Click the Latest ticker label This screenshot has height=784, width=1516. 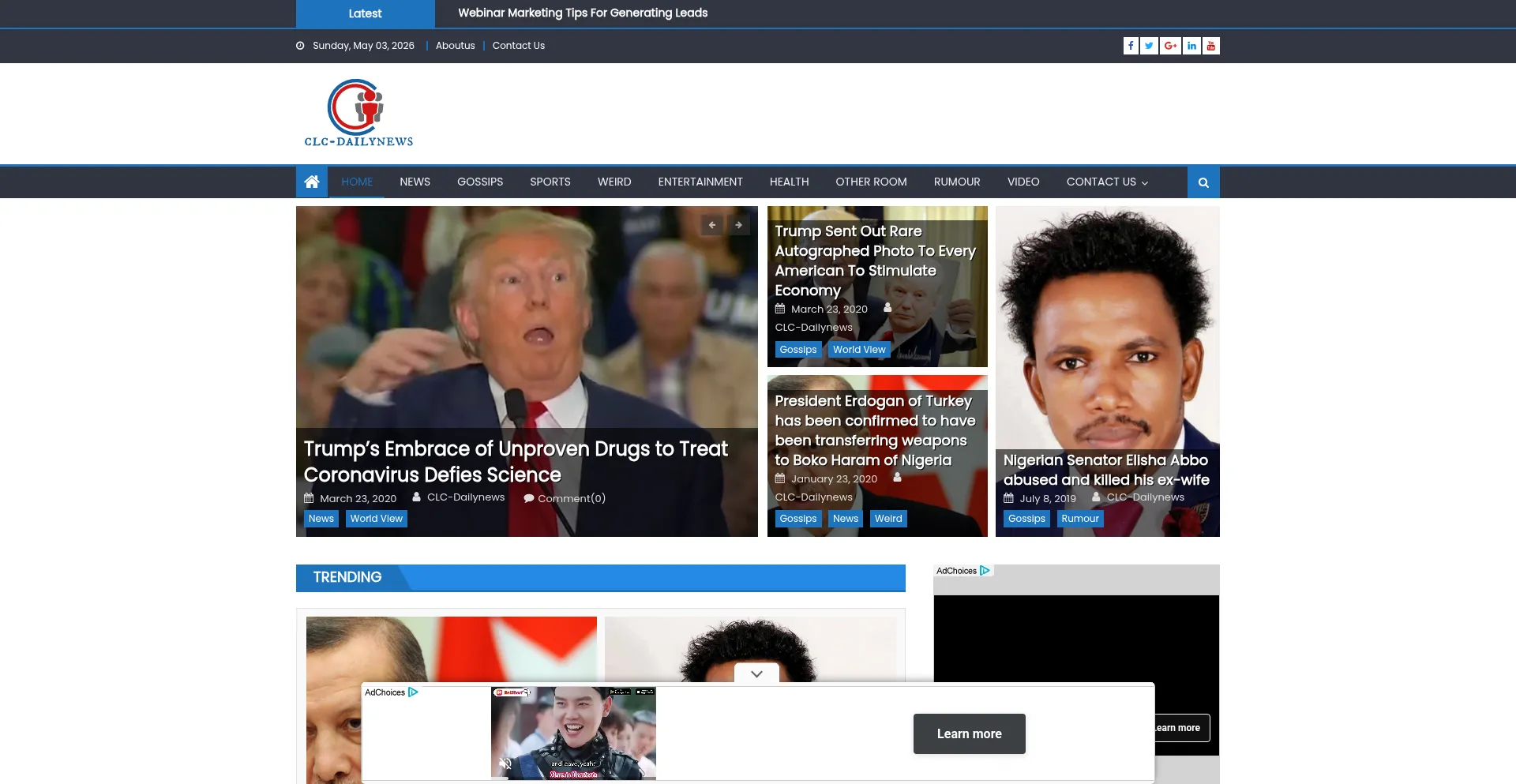tap(365, 13)
